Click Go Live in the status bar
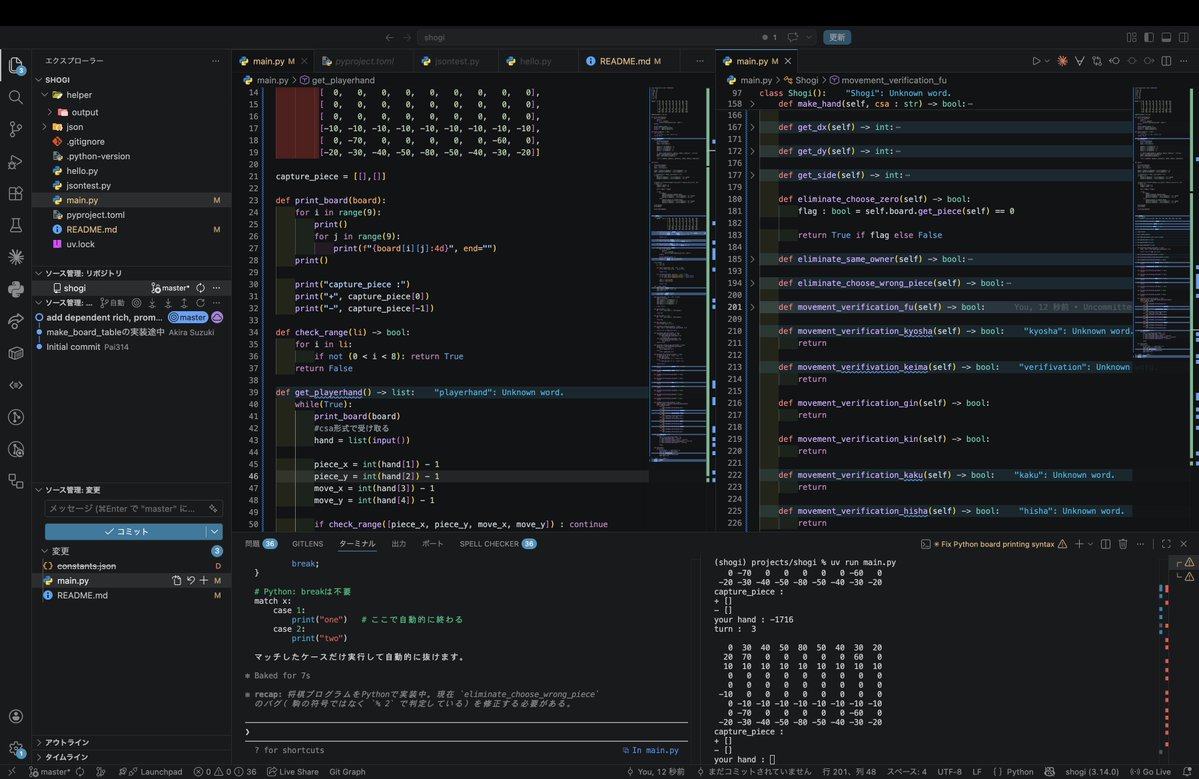Screen dimensions: 1199x779 pyautogui.click(x=1150, y=772)
